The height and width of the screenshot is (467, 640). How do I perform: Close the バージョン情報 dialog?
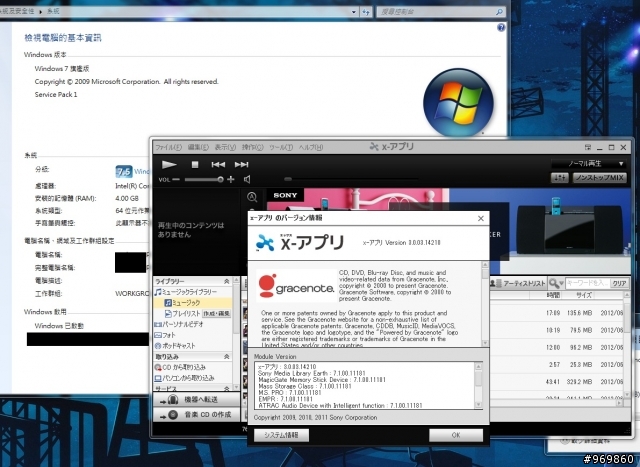481,218
